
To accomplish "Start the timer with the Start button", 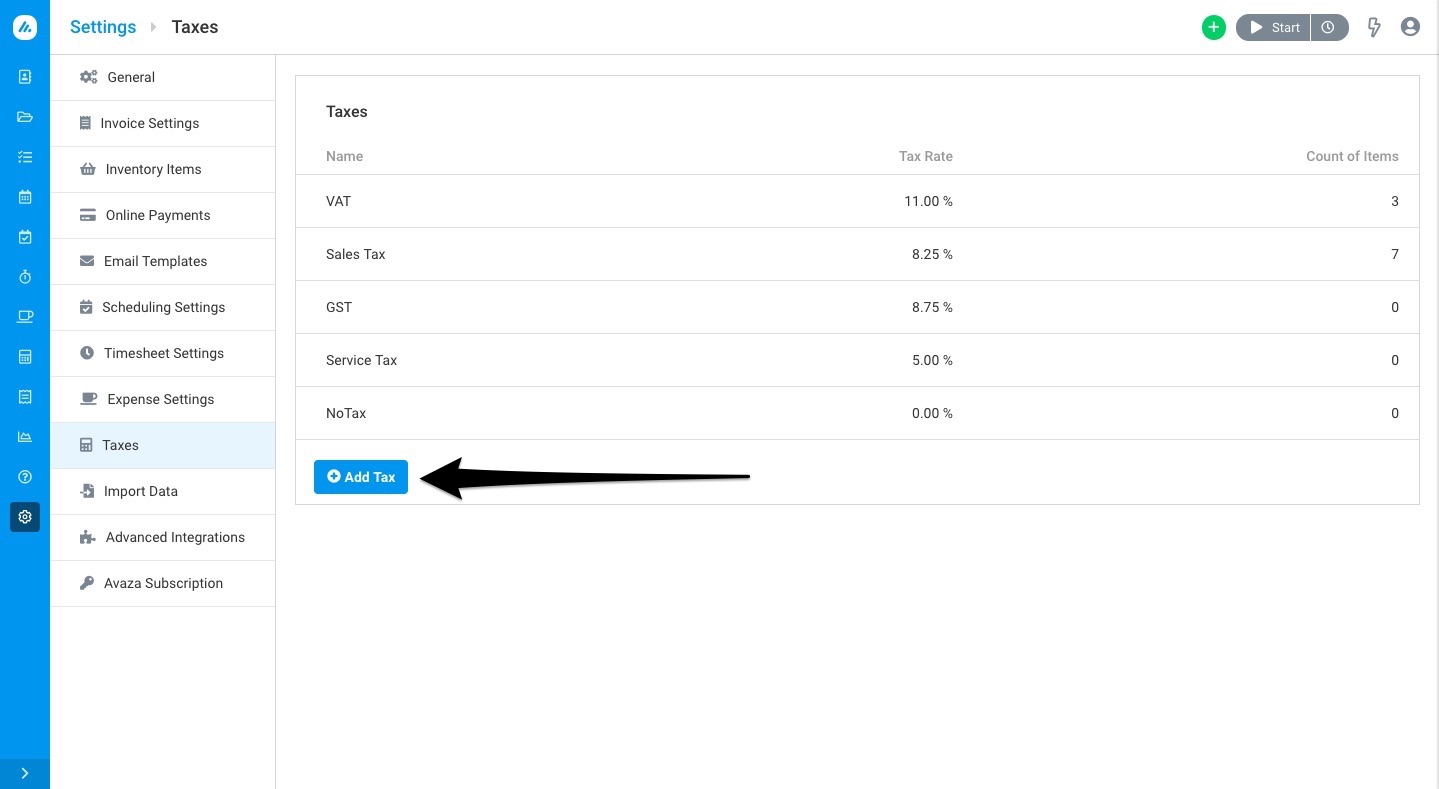I will 1273,27.
